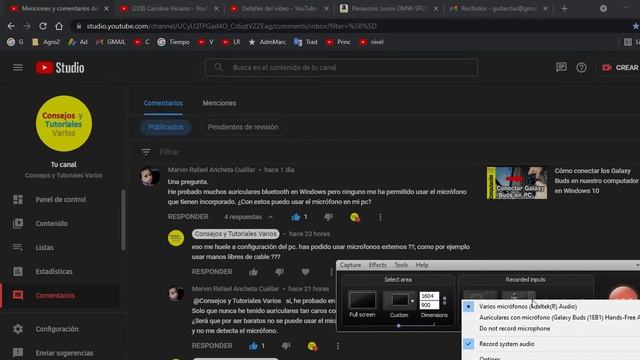The height and width of the screenshot is (360, 640).
Task: Like Marvin's second reply comment
Action: 253,346
